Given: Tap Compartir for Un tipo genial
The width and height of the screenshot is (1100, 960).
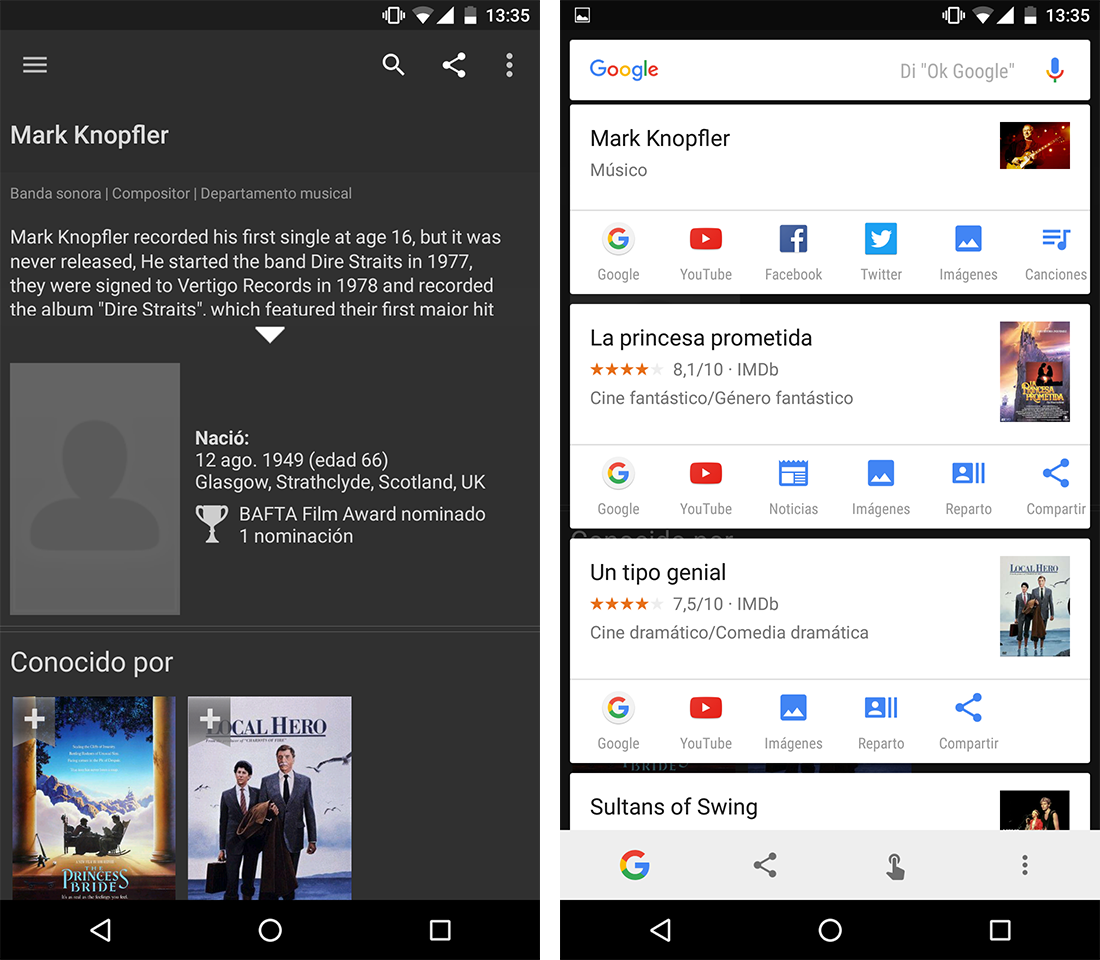Looking at the screenshot, I should click(968, 721).
